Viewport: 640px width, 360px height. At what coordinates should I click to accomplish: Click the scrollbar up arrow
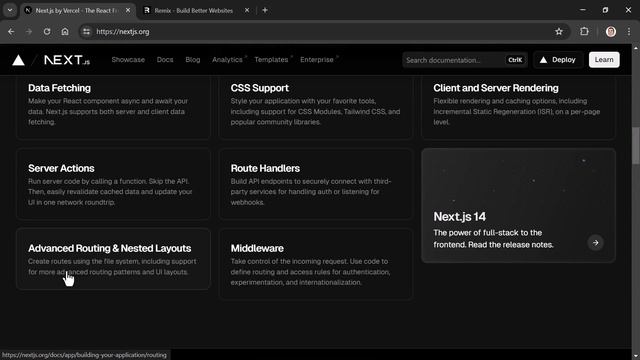636,48
